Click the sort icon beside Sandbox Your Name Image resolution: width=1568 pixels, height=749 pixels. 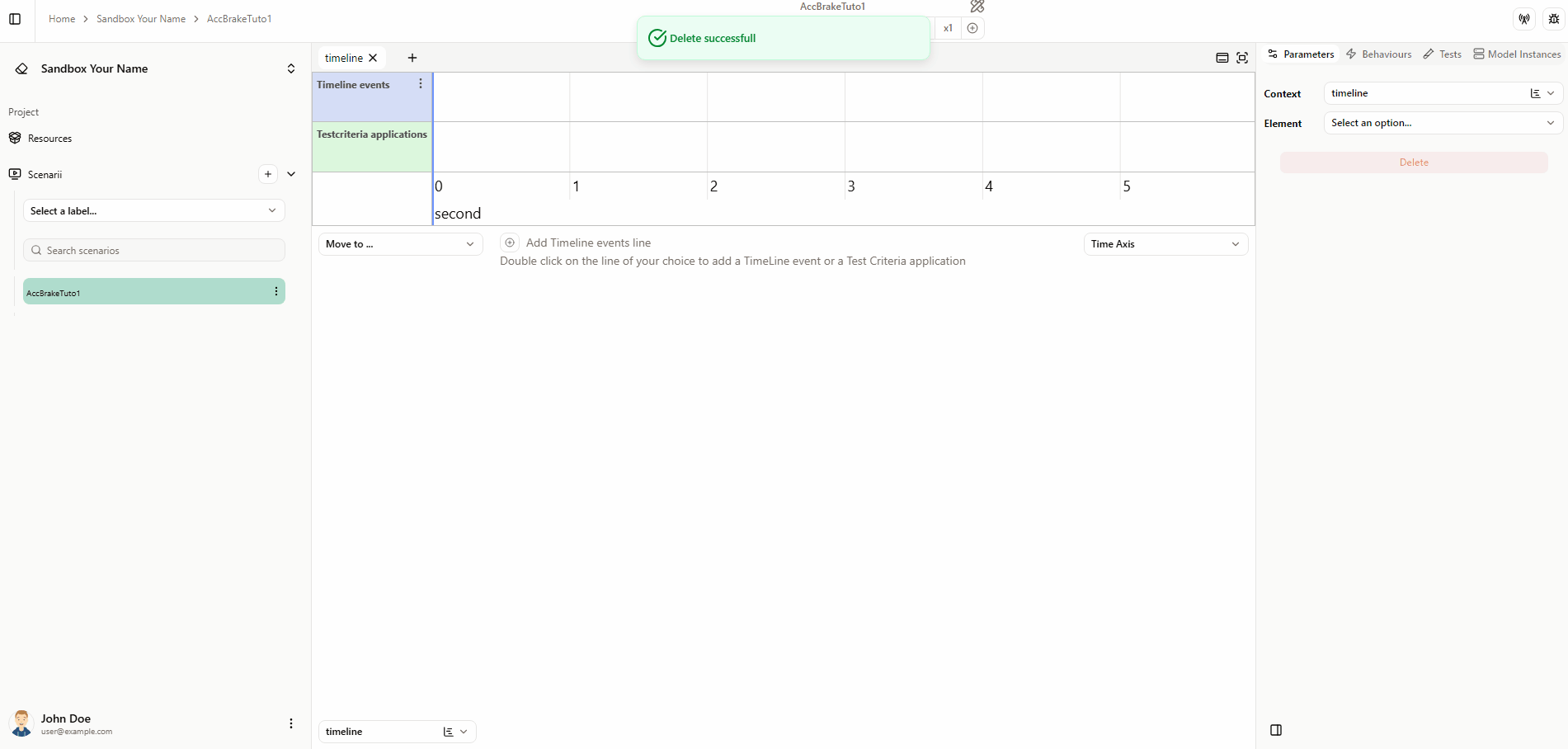click(x=291, y=68)
